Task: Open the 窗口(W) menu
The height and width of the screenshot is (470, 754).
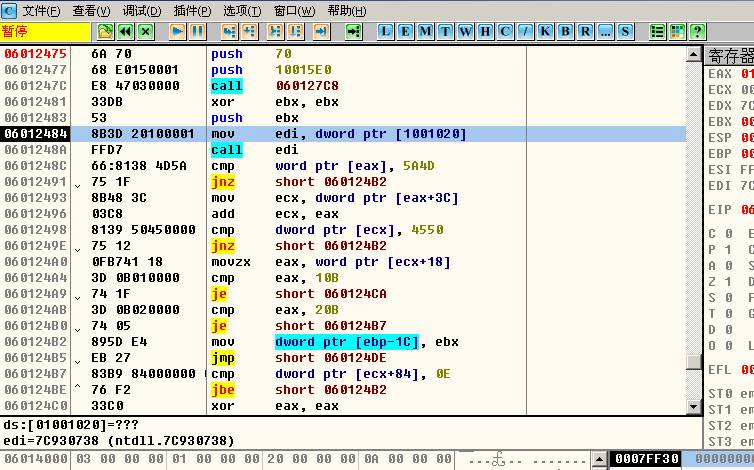Action: point(294,10)
